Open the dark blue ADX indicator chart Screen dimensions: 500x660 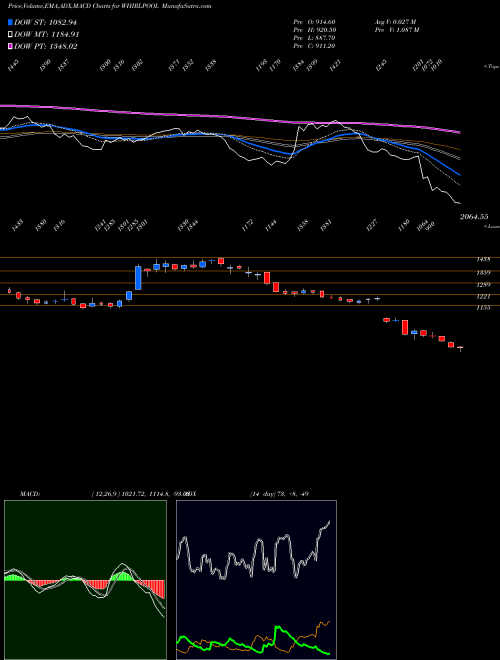[x=256, y=580]
